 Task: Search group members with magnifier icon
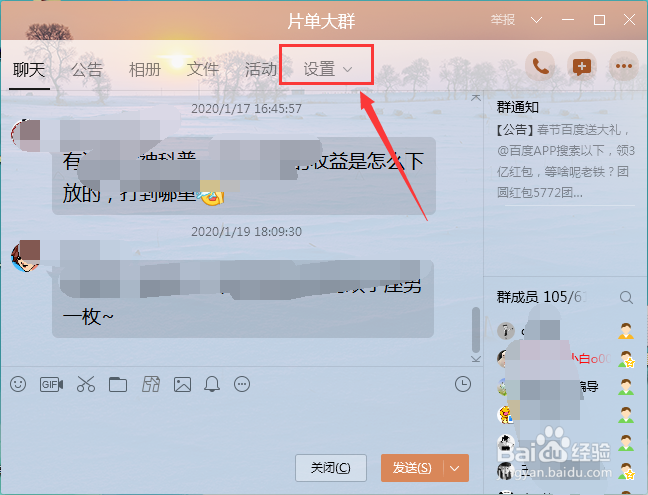(x=626, y=297)
